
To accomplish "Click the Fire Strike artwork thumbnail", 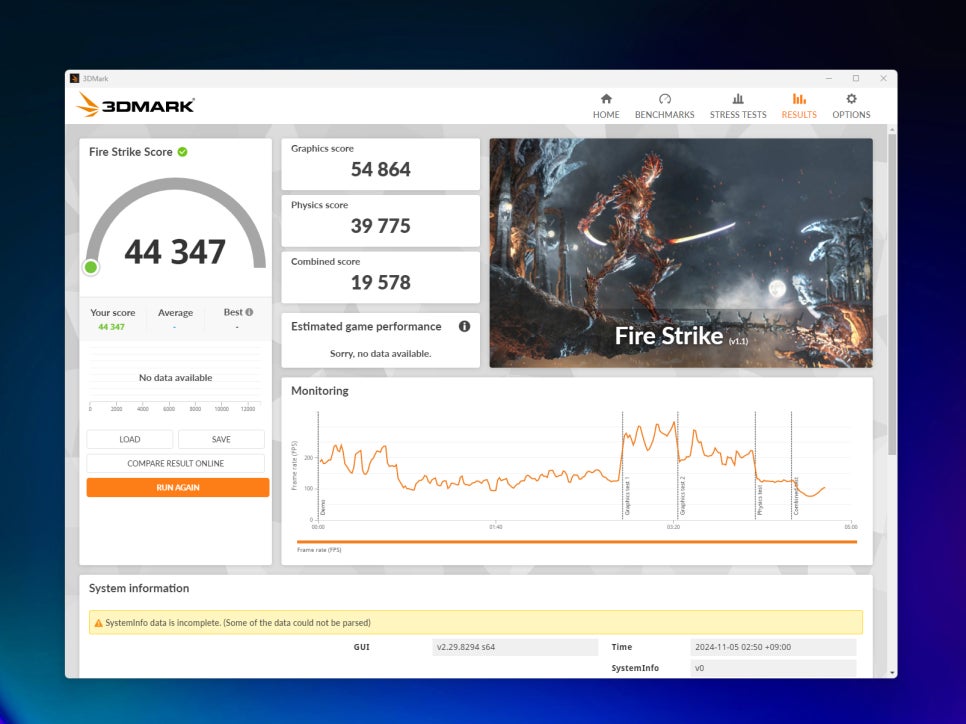I will (681, 253).
